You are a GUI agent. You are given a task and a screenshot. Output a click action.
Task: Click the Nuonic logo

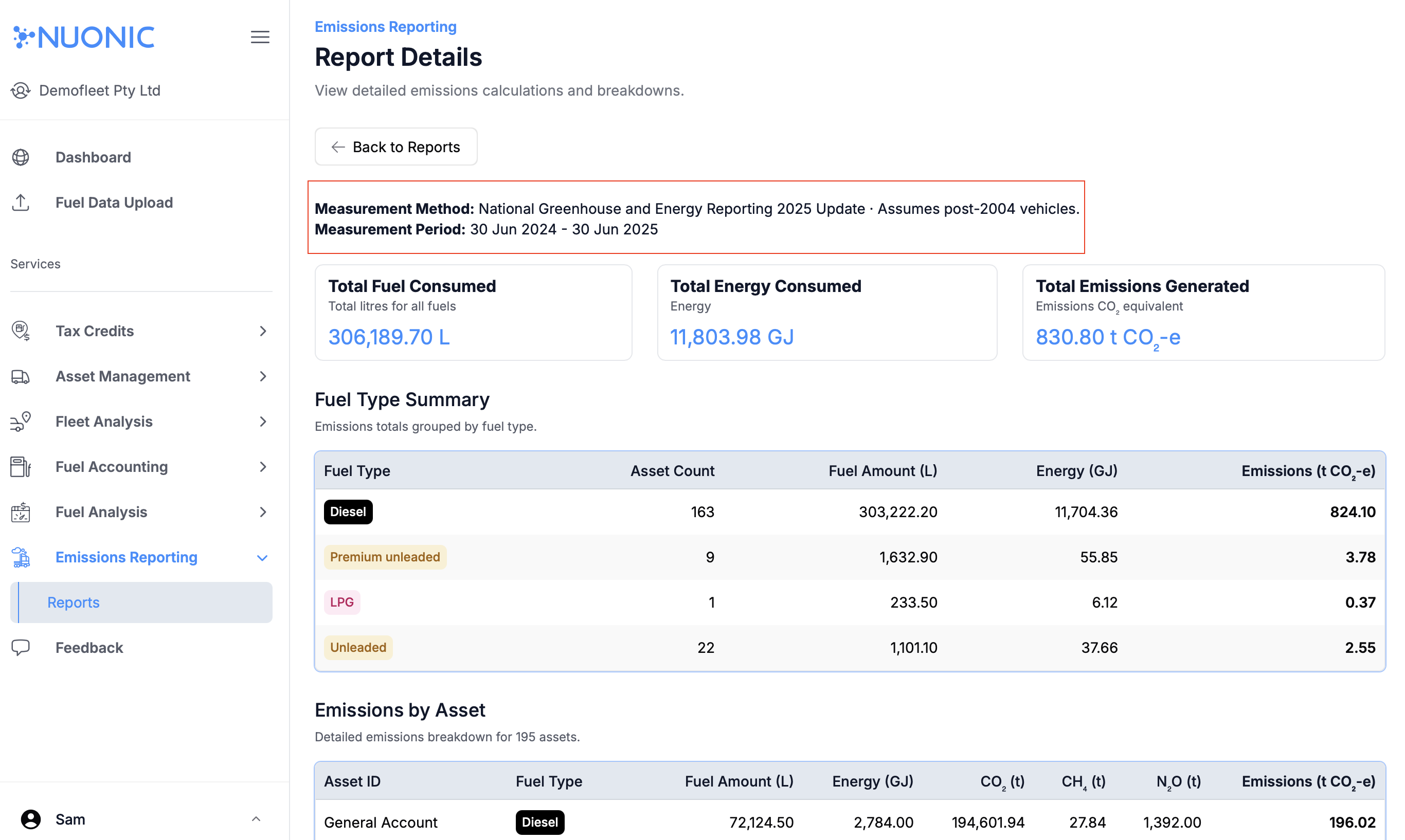click(x=83, y=36)
